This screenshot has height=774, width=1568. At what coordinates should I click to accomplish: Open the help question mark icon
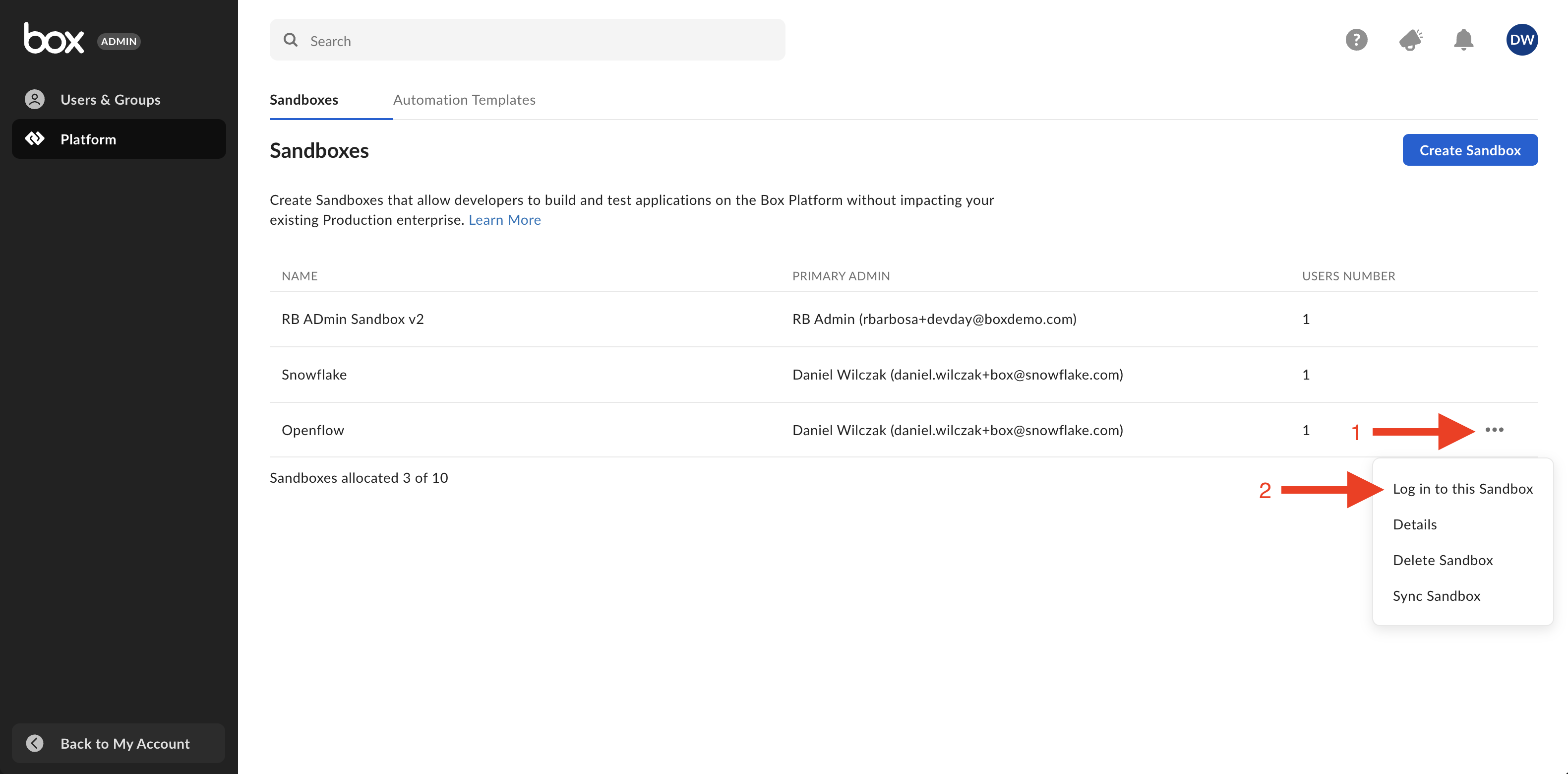(1356, 40)
